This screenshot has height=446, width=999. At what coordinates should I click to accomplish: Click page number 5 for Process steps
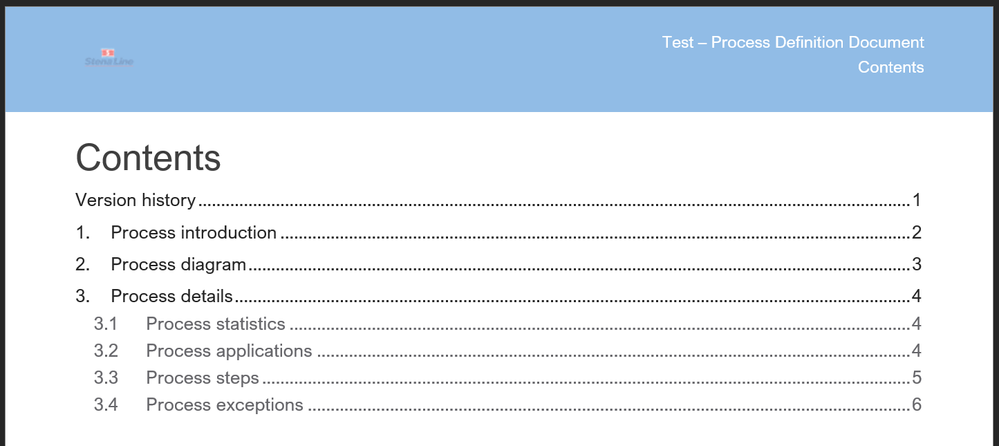pos(917,378)
